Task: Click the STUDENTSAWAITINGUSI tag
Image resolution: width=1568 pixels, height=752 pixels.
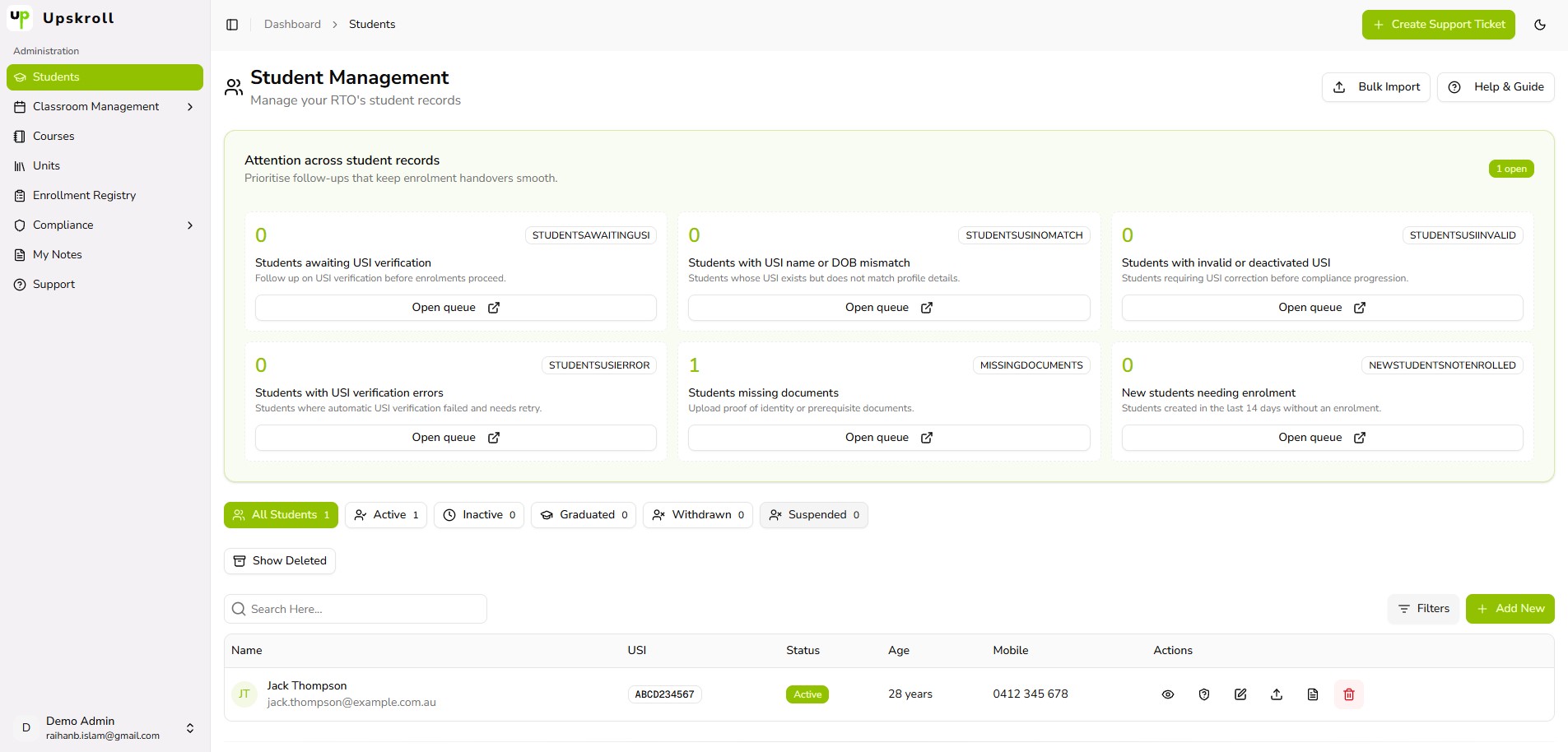Action: (591, 235)
